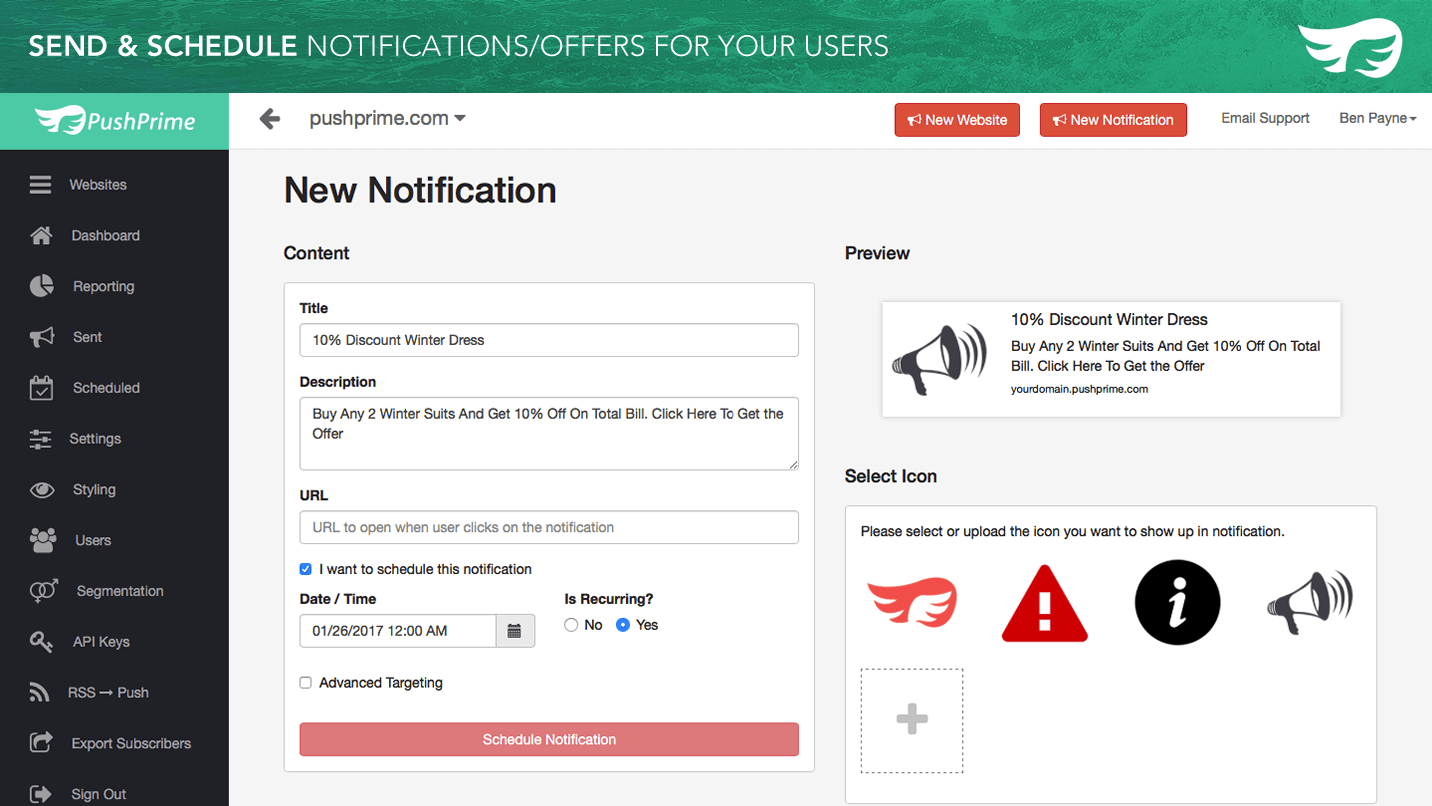
Task: Click the Styling label in the sidebar
Action: coord(94,490)
